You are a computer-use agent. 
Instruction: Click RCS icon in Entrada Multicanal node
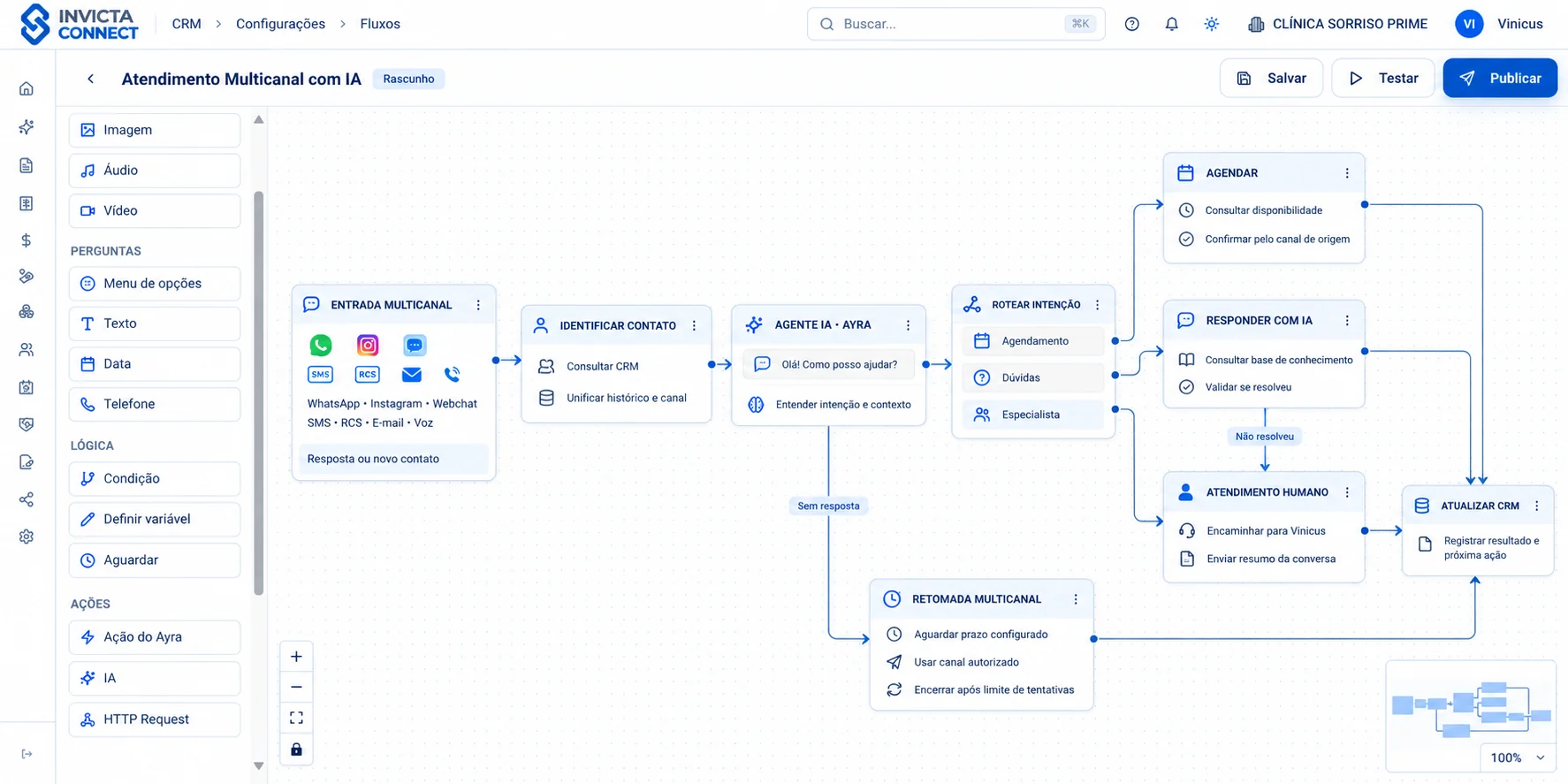pyautogui.click(x=368, y=375)
